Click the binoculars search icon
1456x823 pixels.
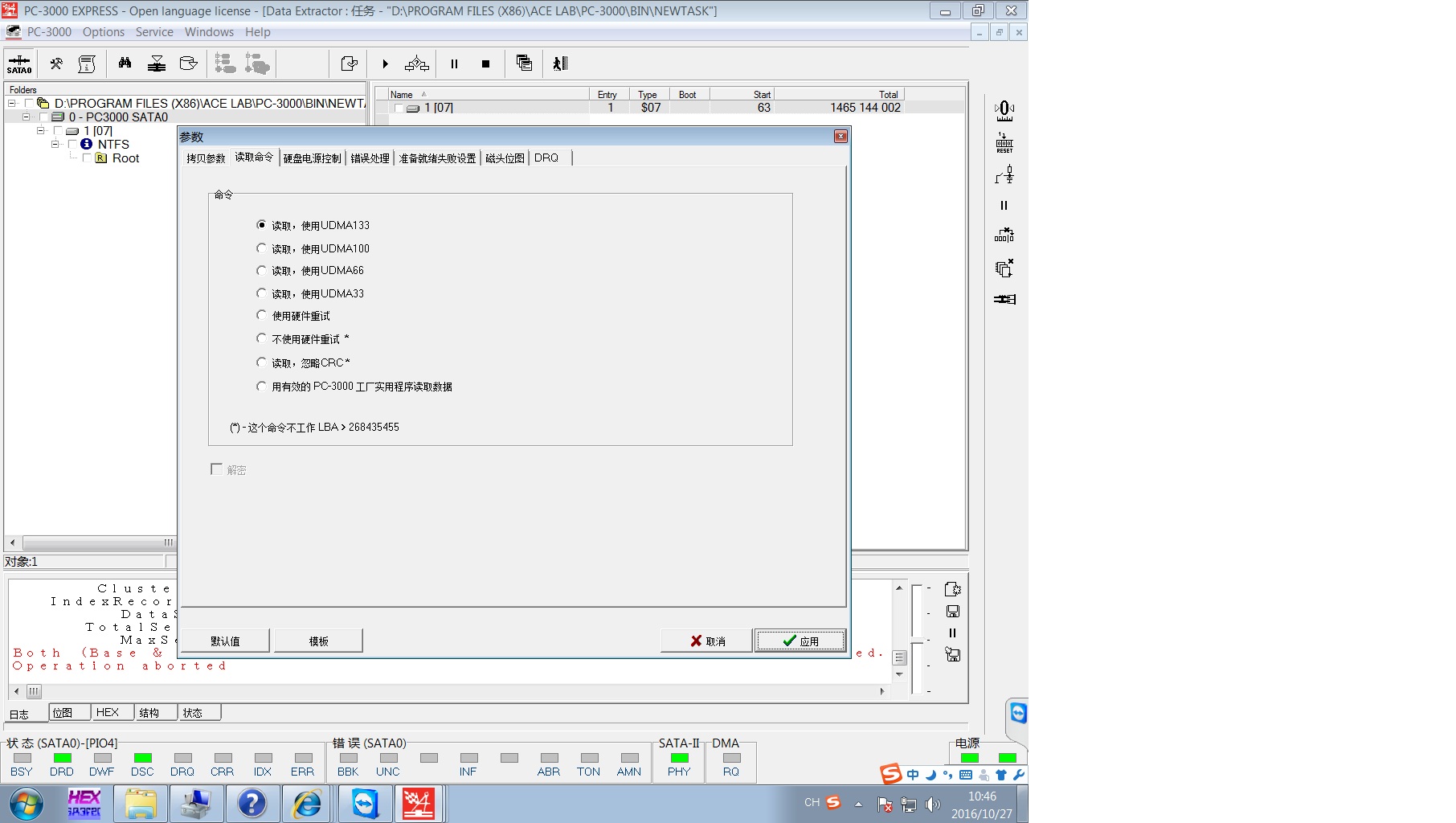(125, 63)
